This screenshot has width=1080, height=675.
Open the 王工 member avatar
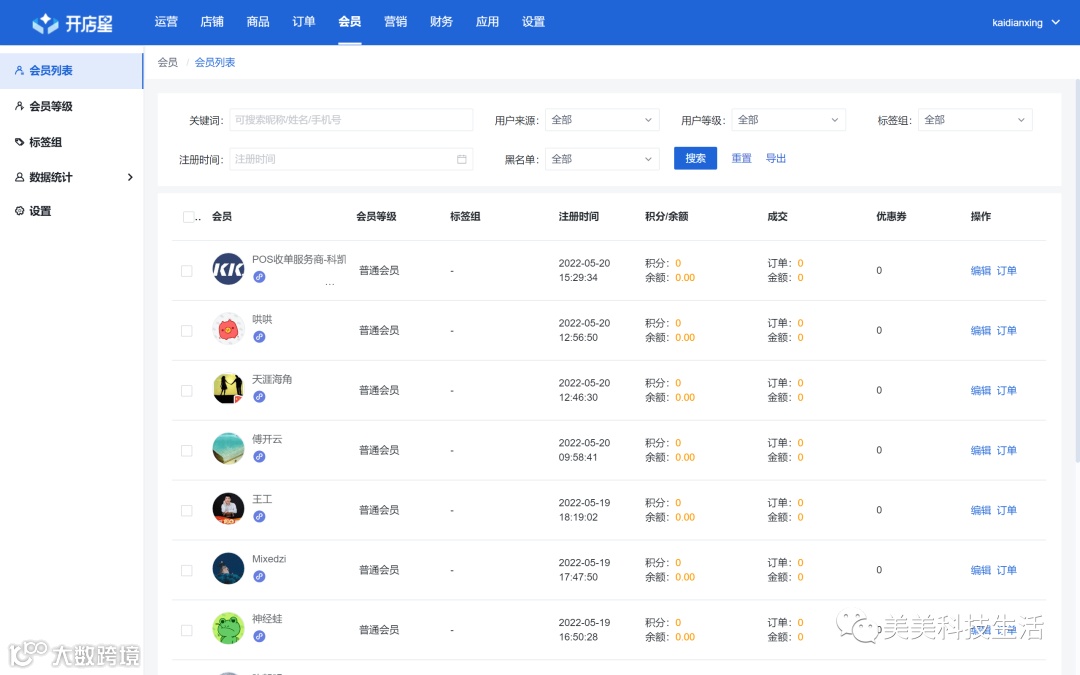(x=228, y=509)
